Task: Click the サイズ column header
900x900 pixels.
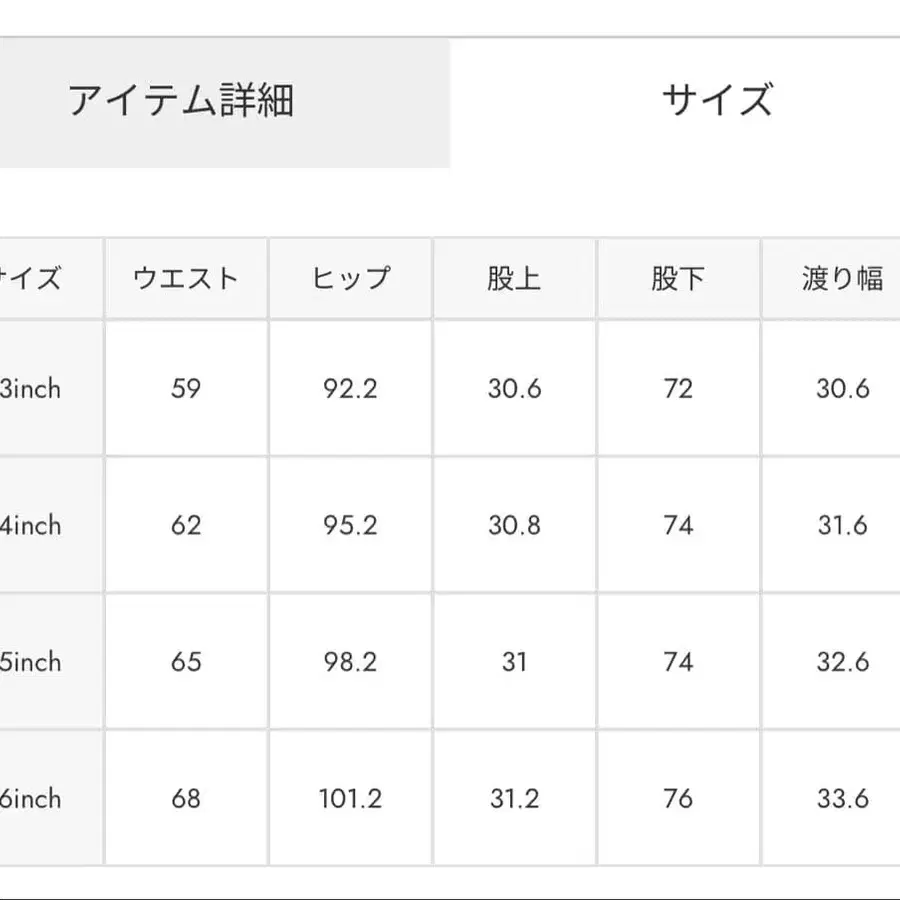Action: tap(30, 278)
